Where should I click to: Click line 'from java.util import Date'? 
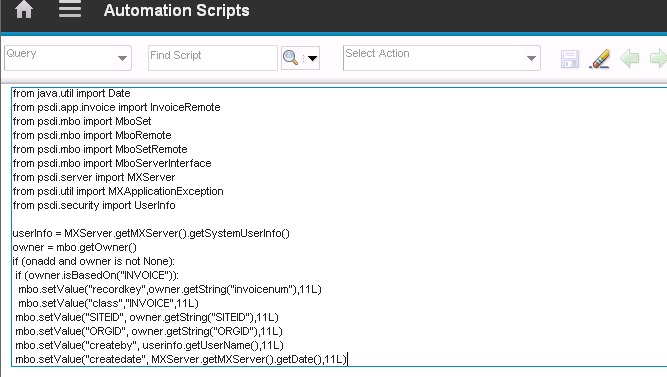click(71, 93)
